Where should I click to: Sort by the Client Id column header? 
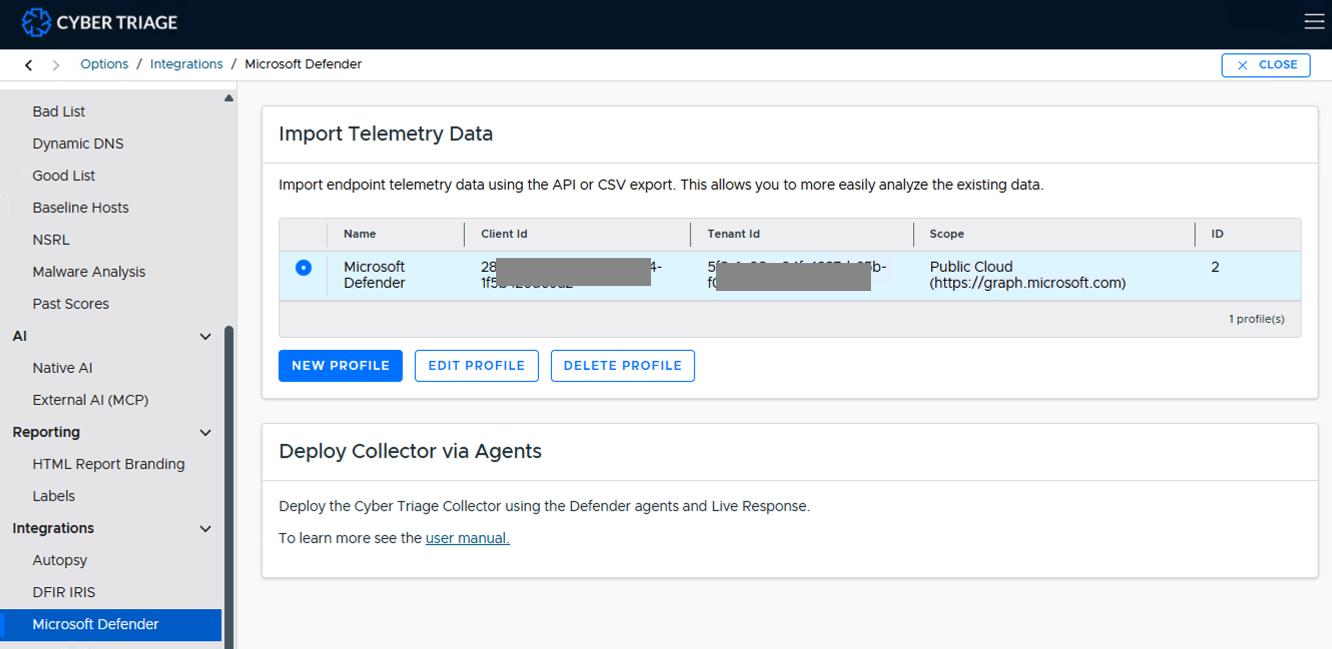click(504, 234)
